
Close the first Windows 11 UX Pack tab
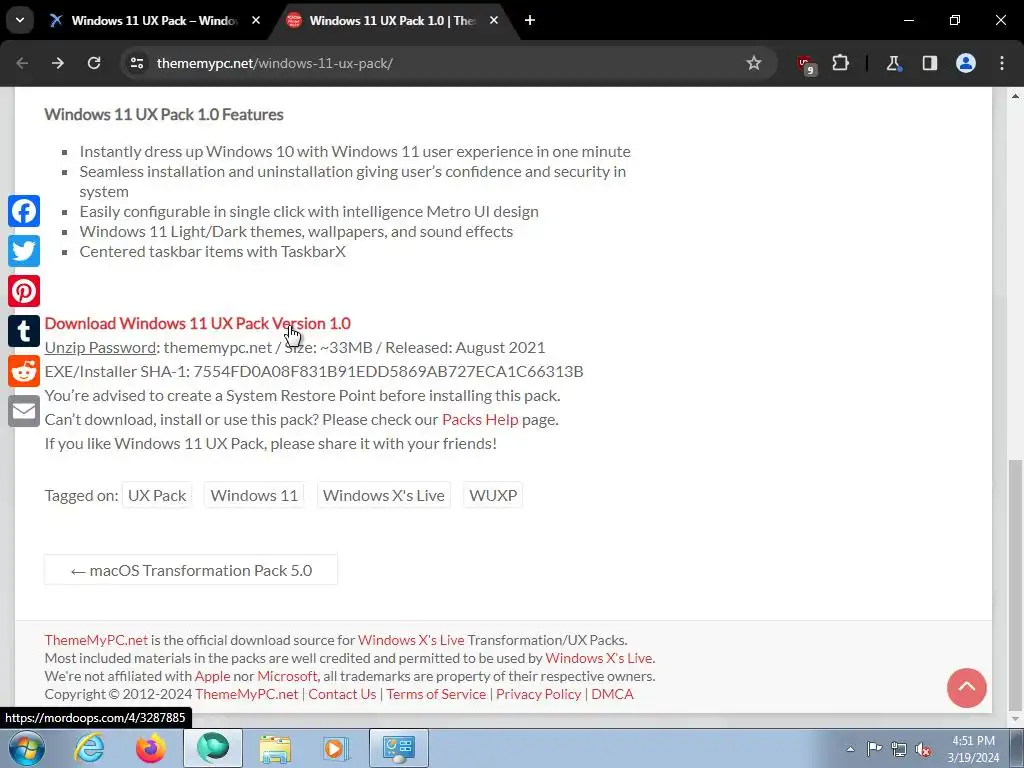point(256,20)
